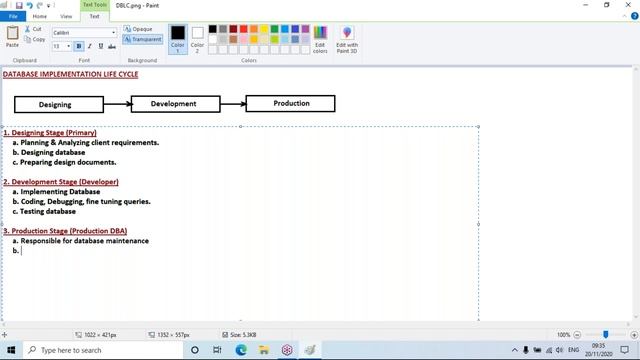Pick the green color swatch
This screenshot has height=360, width=640.
tap(274, 29)
